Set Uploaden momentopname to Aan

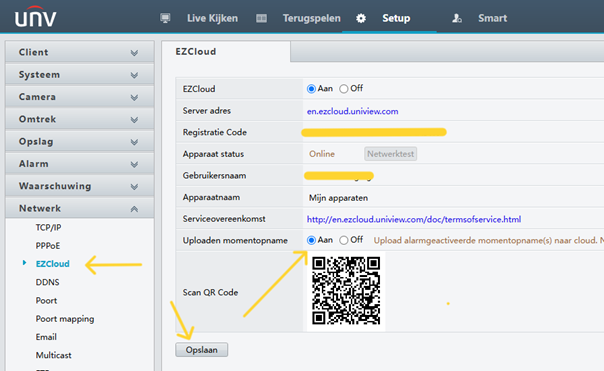tap(311, 240)
